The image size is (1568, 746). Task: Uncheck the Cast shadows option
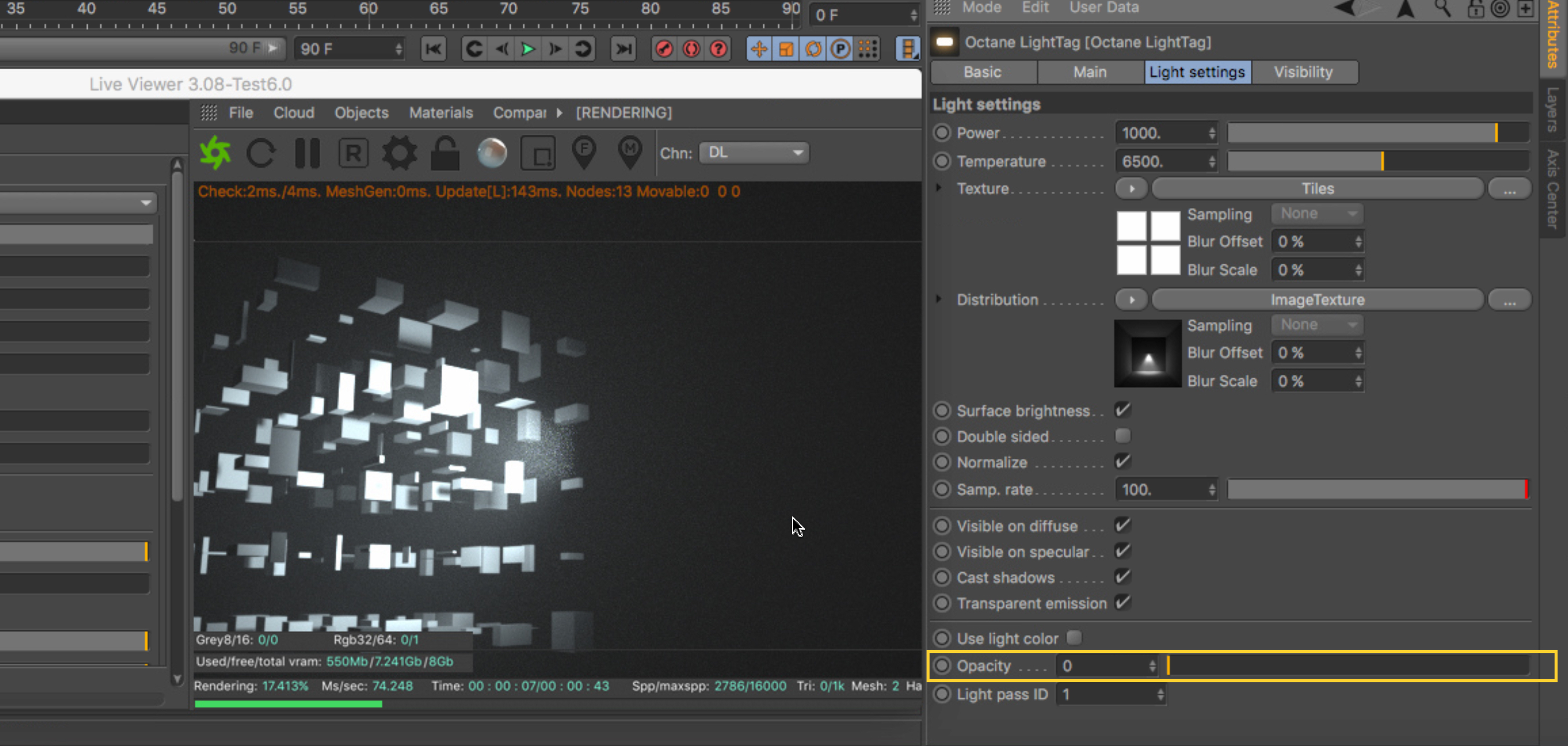tap(1122, 577)
